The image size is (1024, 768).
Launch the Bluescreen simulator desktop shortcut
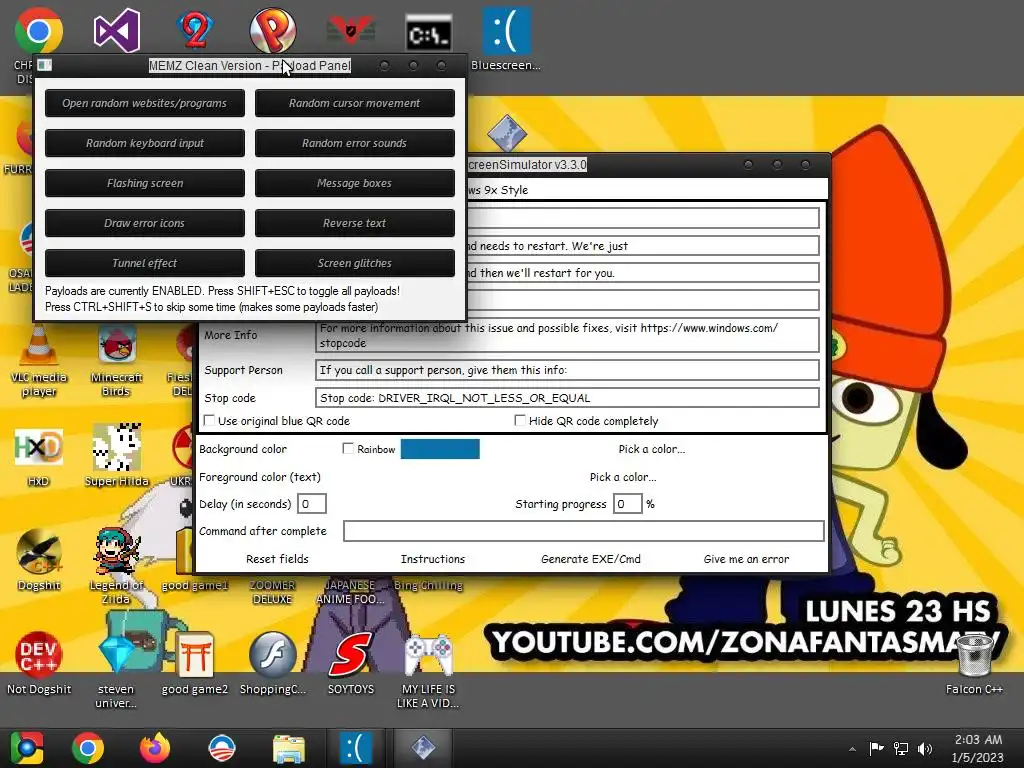coord(506,39)
